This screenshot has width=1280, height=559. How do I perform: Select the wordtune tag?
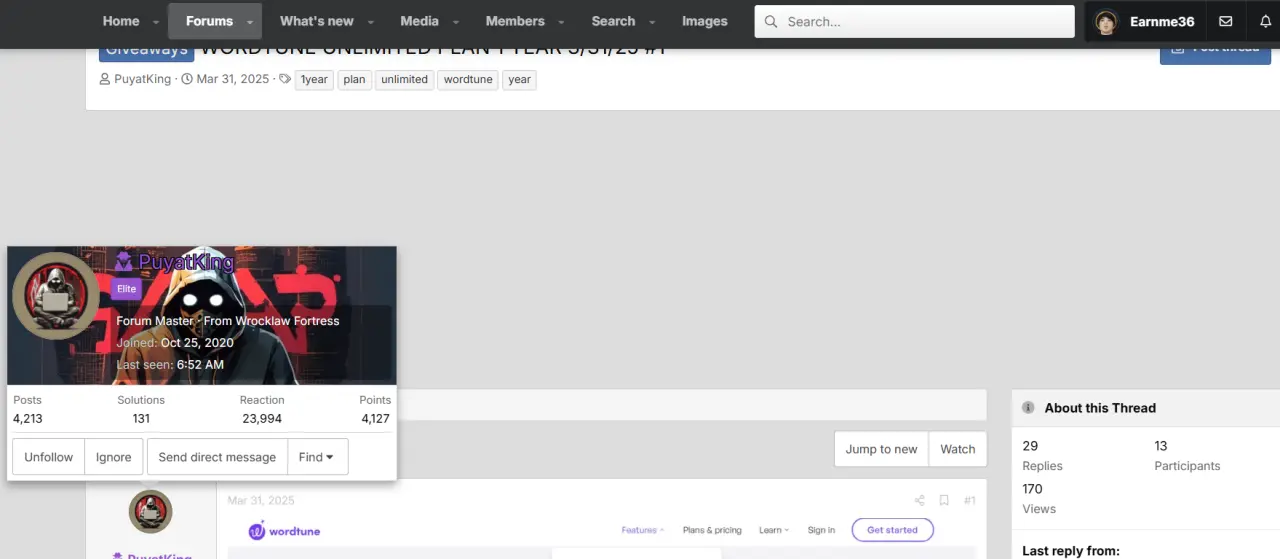(x=469, y=79)
